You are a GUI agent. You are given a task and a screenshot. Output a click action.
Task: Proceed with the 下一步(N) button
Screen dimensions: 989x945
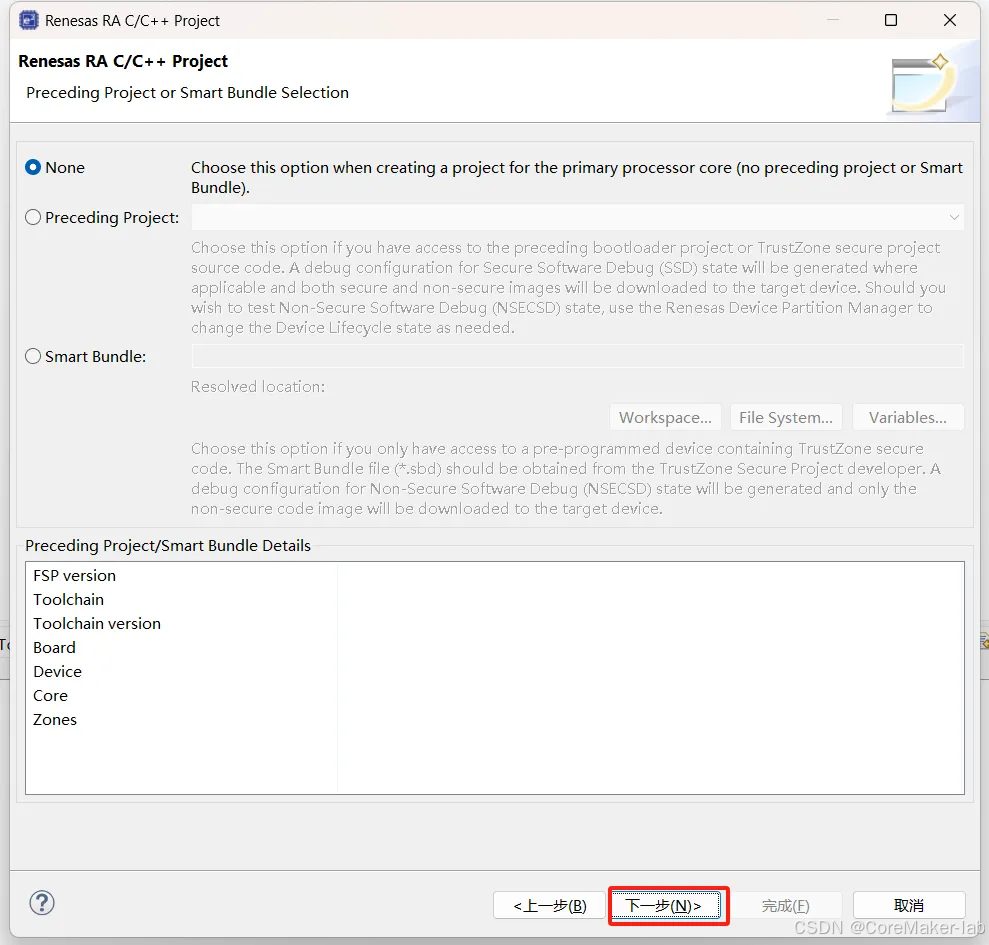click(x=664, y=906)
